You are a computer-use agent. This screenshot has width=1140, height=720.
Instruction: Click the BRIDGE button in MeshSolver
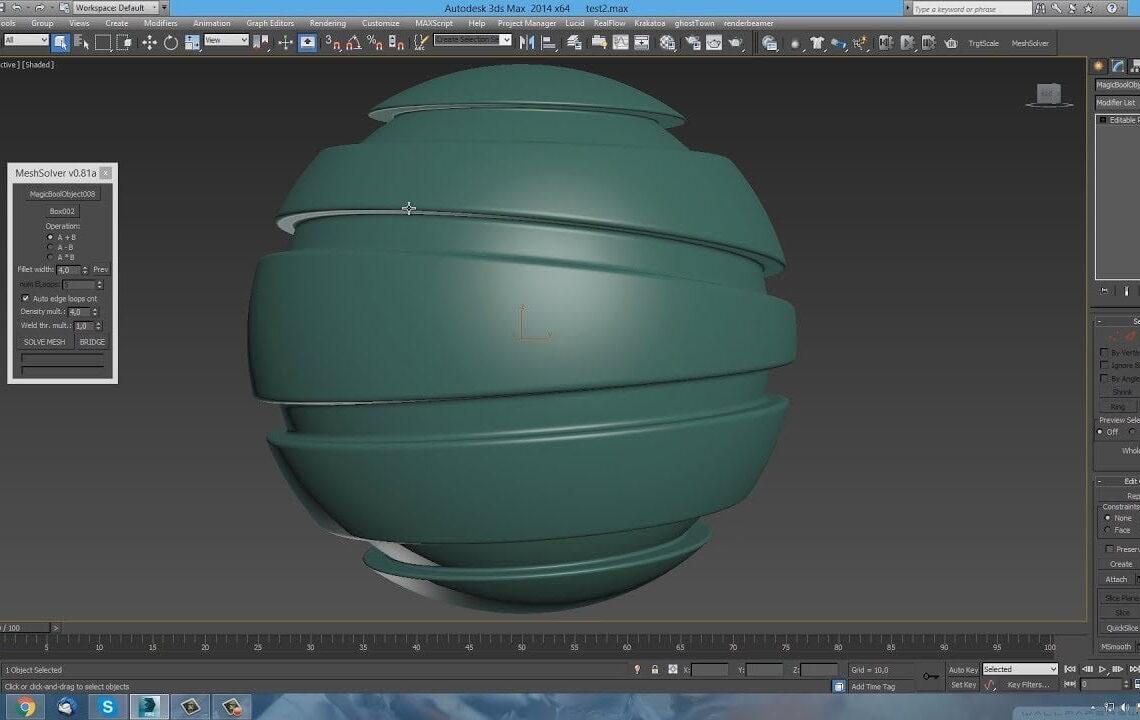tap(92, 341)
